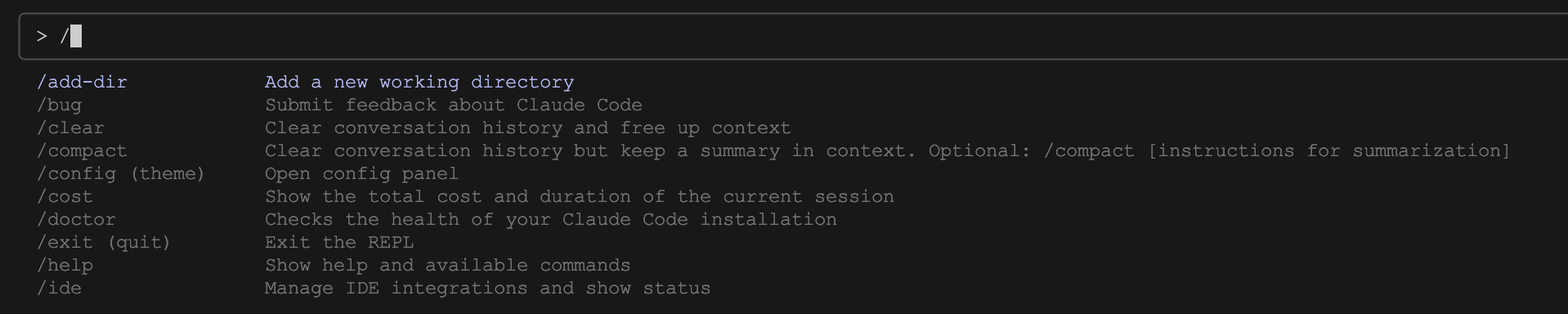This screenshot has height=314, width=1568.
Task: Select the /help command
Action: pyautogui.click(x=65, y=265)
